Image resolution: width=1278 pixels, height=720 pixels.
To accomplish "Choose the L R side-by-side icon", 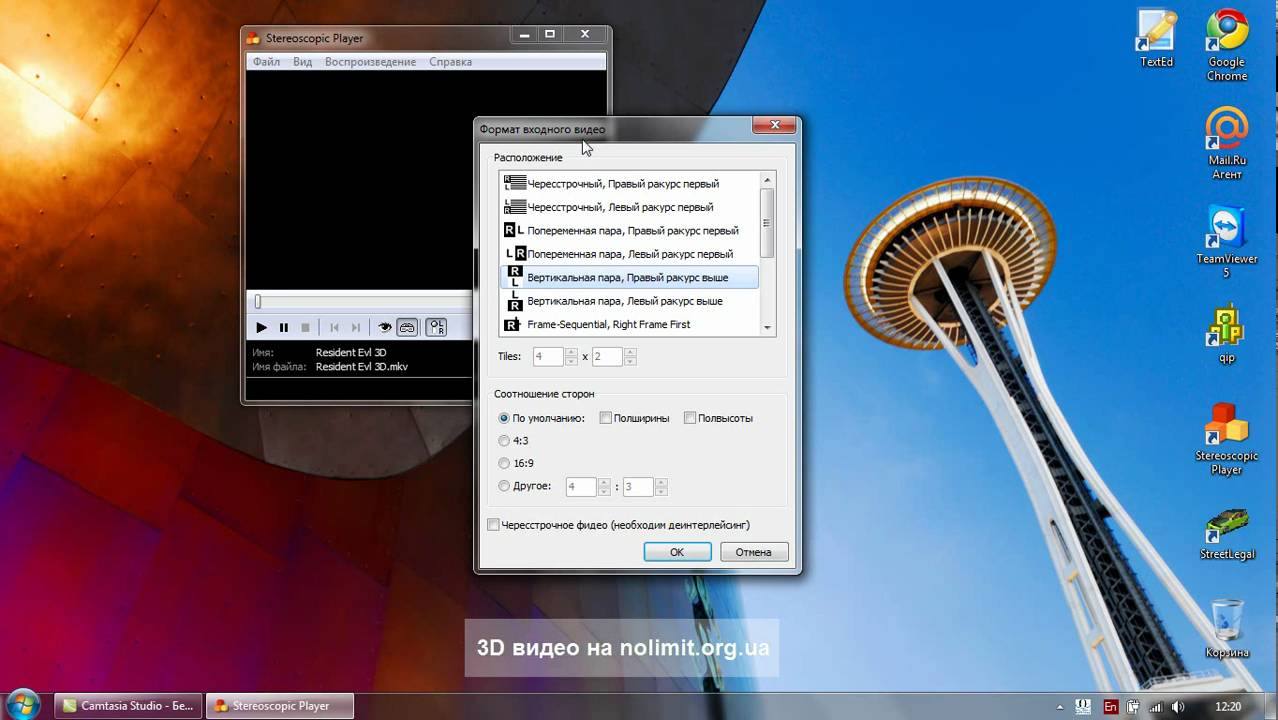I will tap(515, 254).
